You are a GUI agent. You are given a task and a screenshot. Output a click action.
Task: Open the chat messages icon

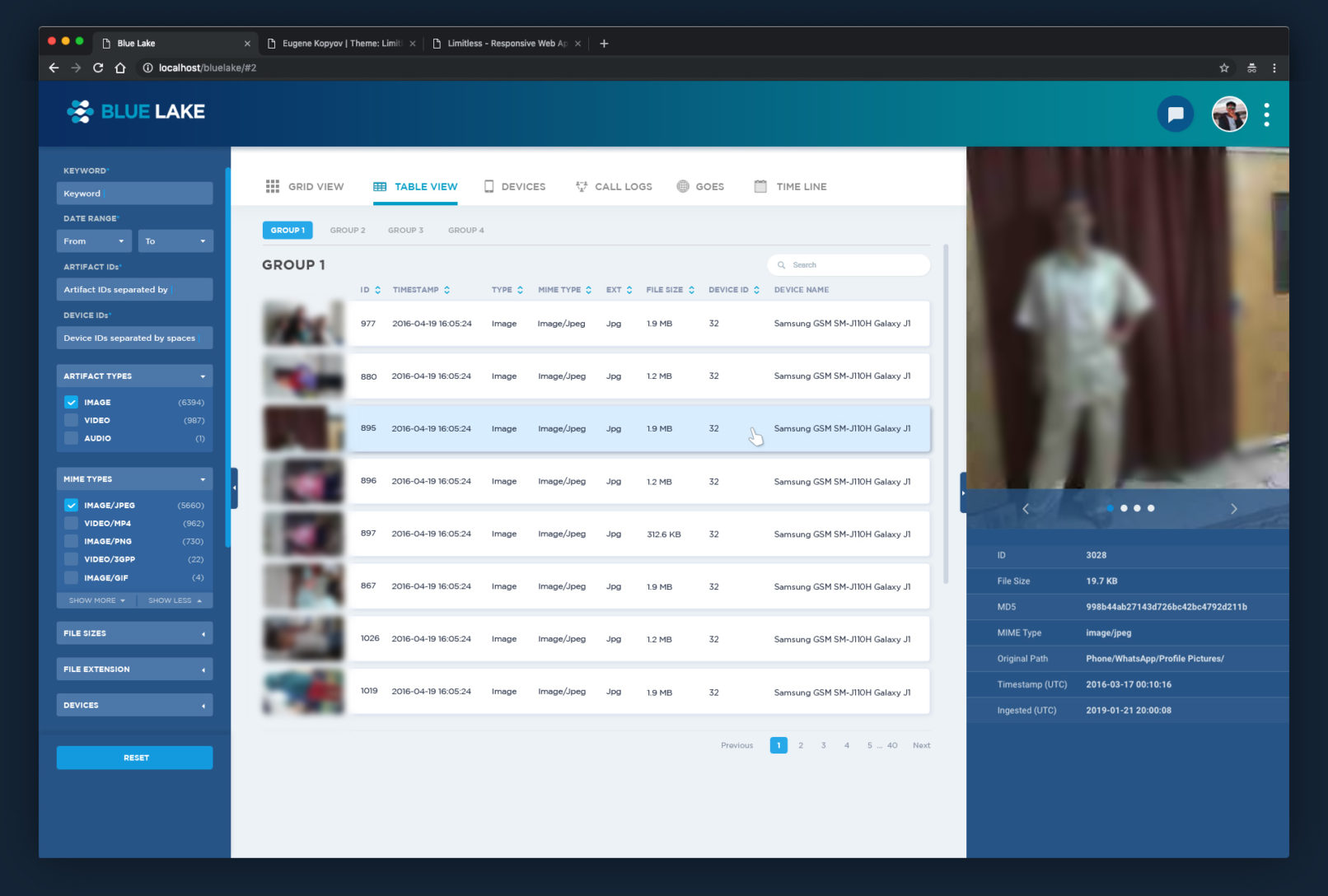(1175, 114)
